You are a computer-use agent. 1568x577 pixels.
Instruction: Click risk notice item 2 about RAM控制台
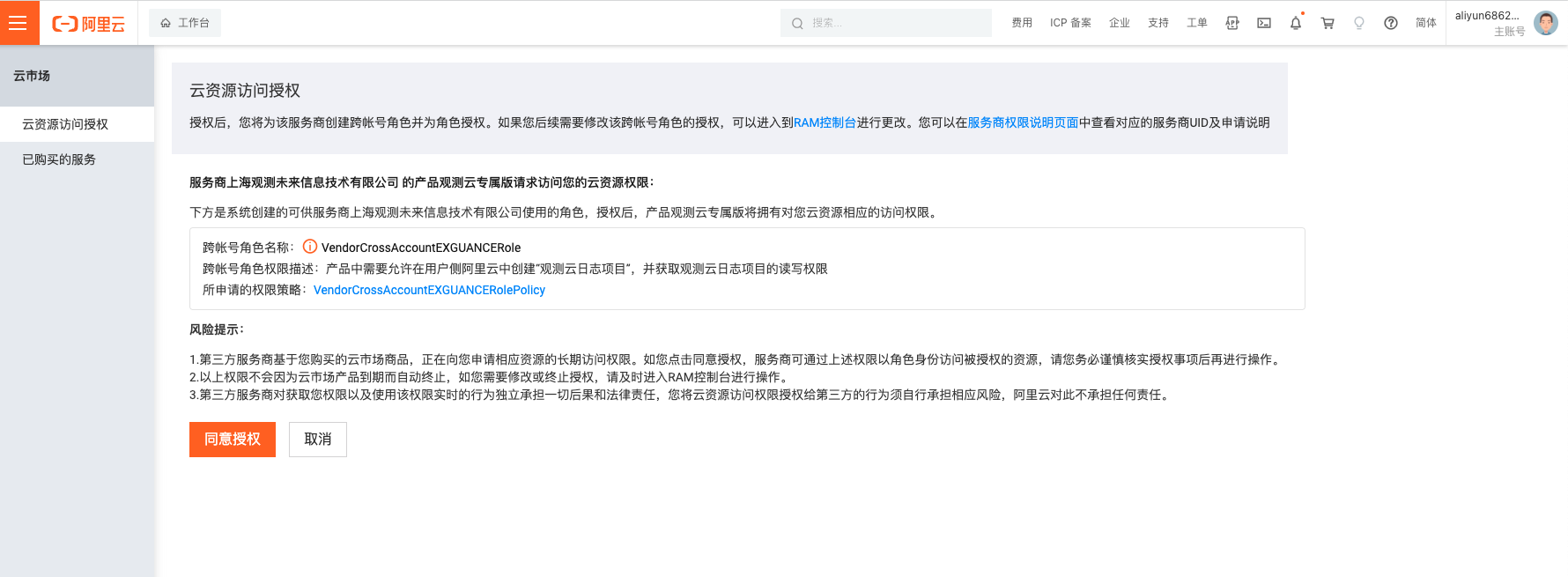[489, 377]
